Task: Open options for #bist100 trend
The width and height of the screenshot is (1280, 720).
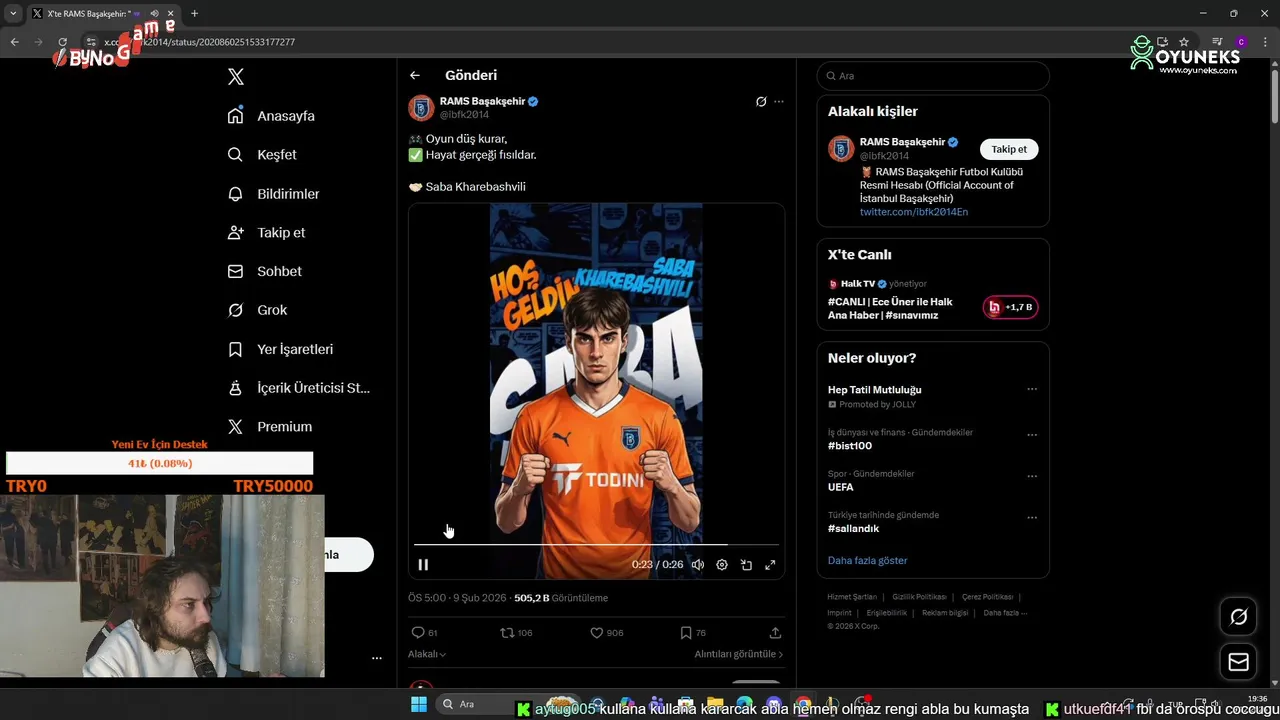Action: coord(1032,435)
